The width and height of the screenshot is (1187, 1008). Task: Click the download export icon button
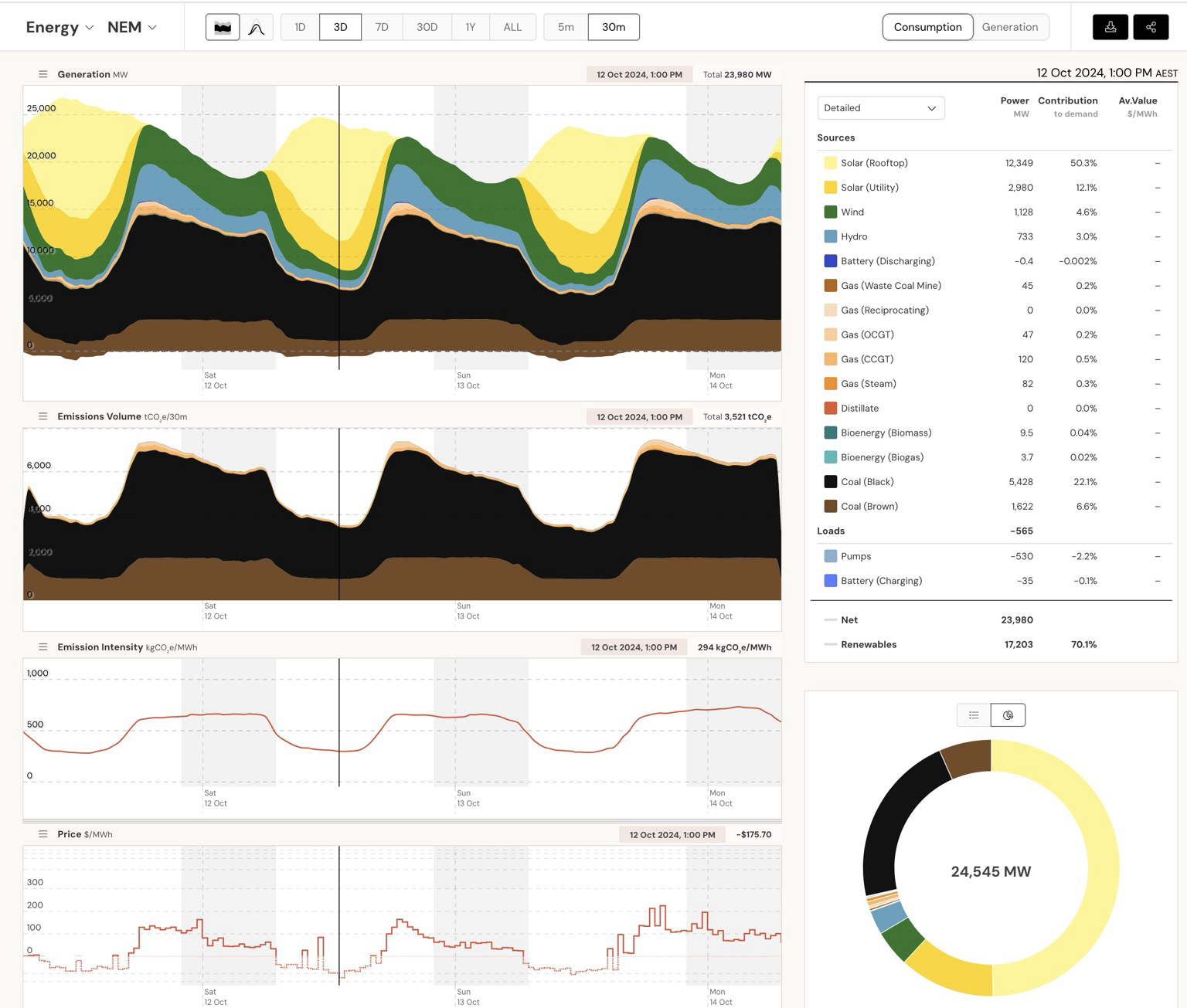tap(1110, 27)
